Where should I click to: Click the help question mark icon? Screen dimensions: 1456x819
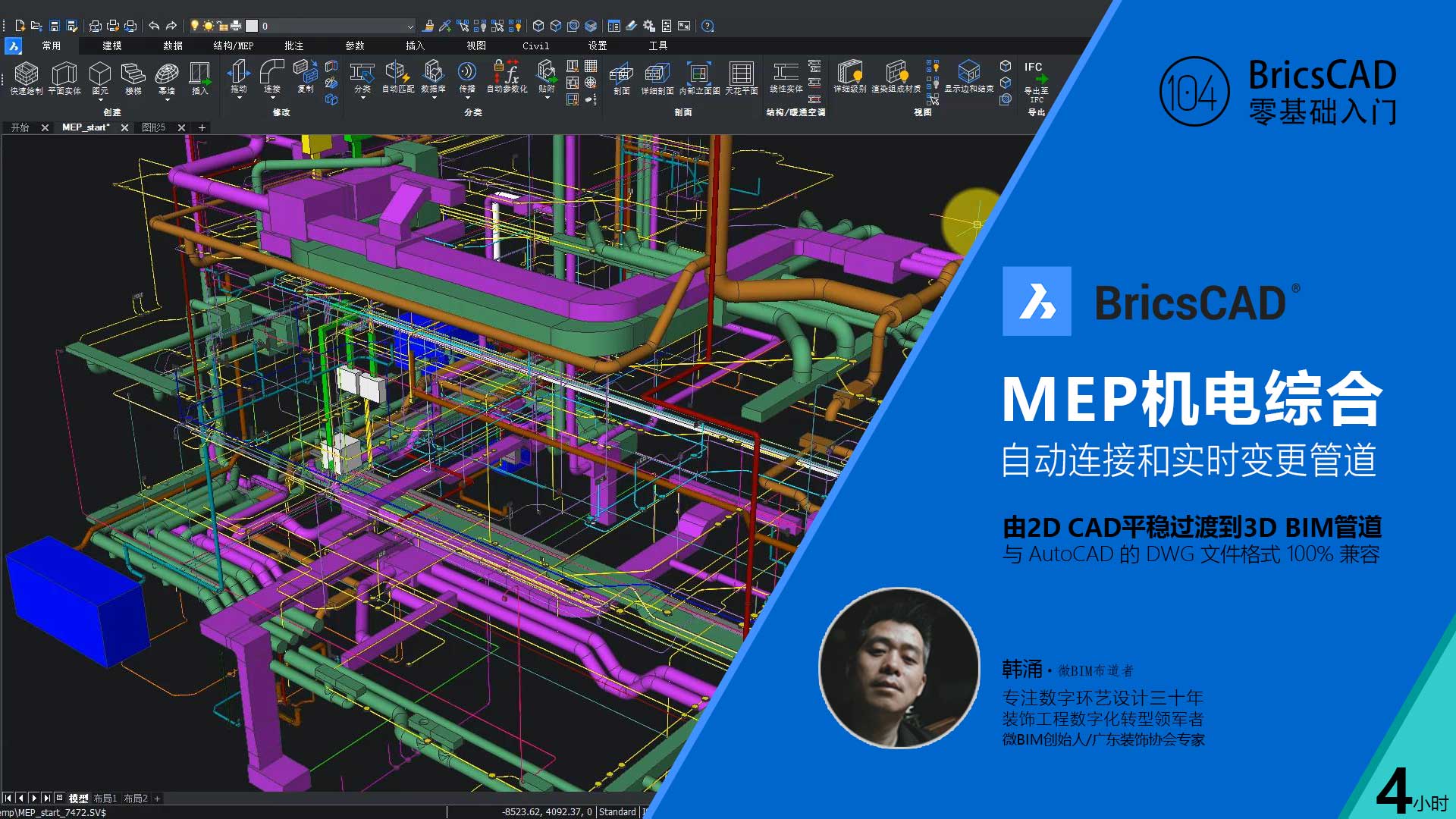click(x=708, y=26)
